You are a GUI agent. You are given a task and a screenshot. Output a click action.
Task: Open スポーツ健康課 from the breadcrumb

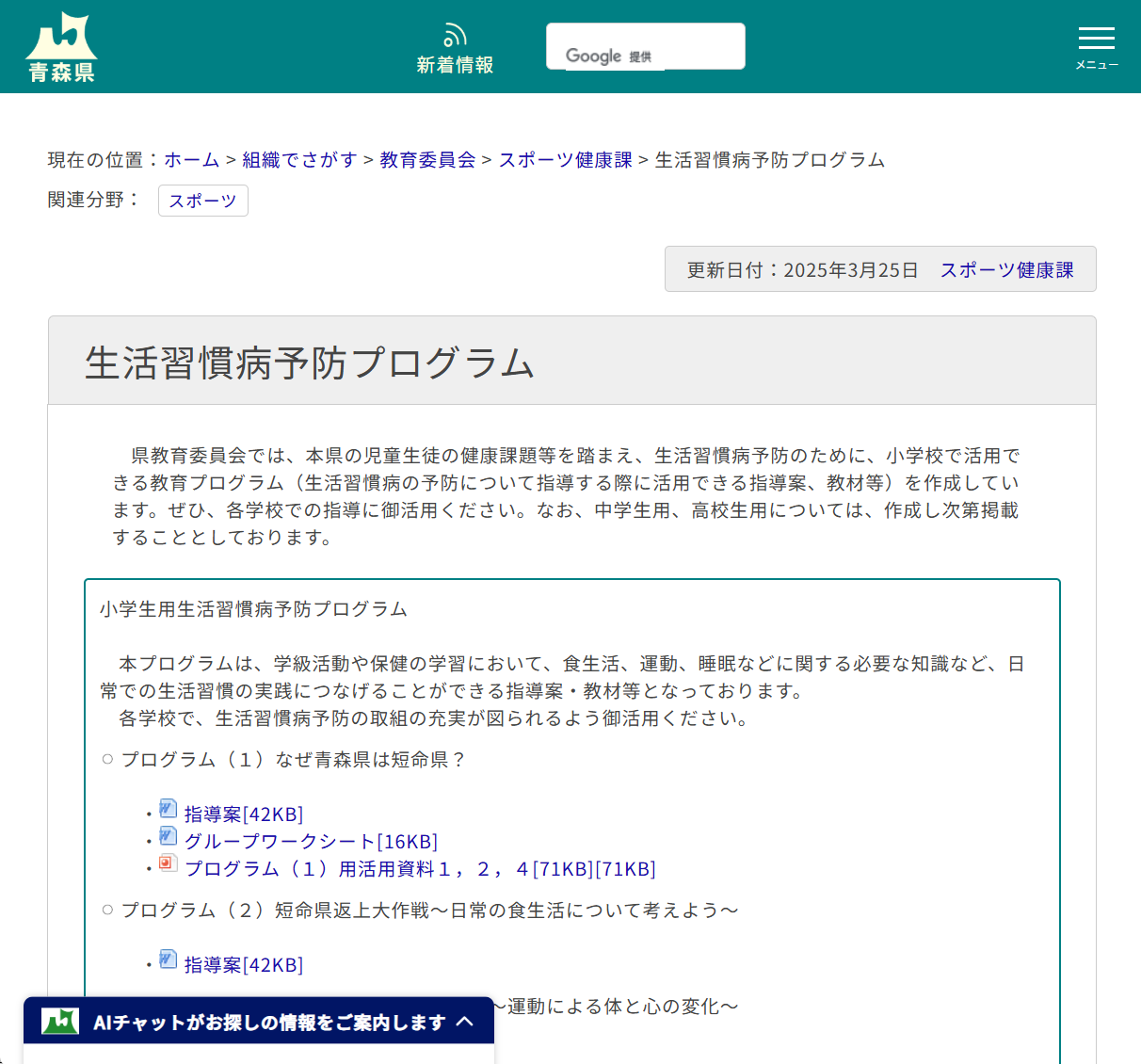[x=563, y=160]
